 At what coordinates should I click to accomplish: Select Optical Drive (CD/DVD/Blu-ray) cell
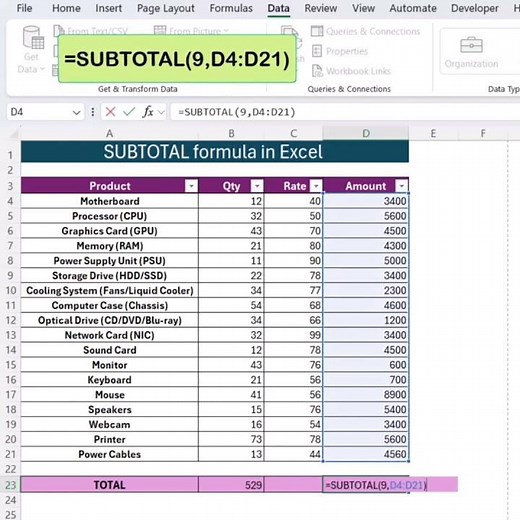109,320
